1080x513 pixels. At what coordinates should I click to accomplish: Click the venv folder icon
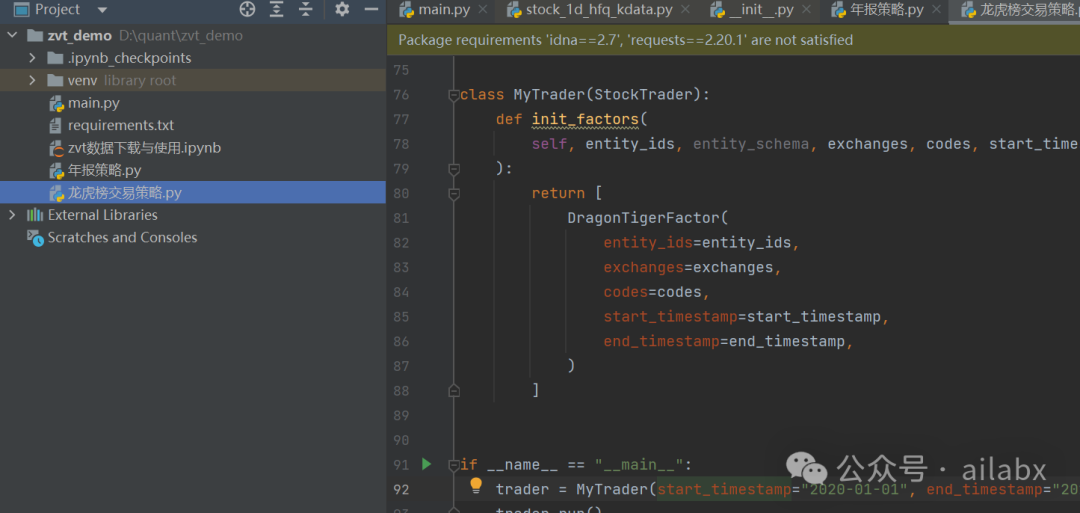click(56, 81)
